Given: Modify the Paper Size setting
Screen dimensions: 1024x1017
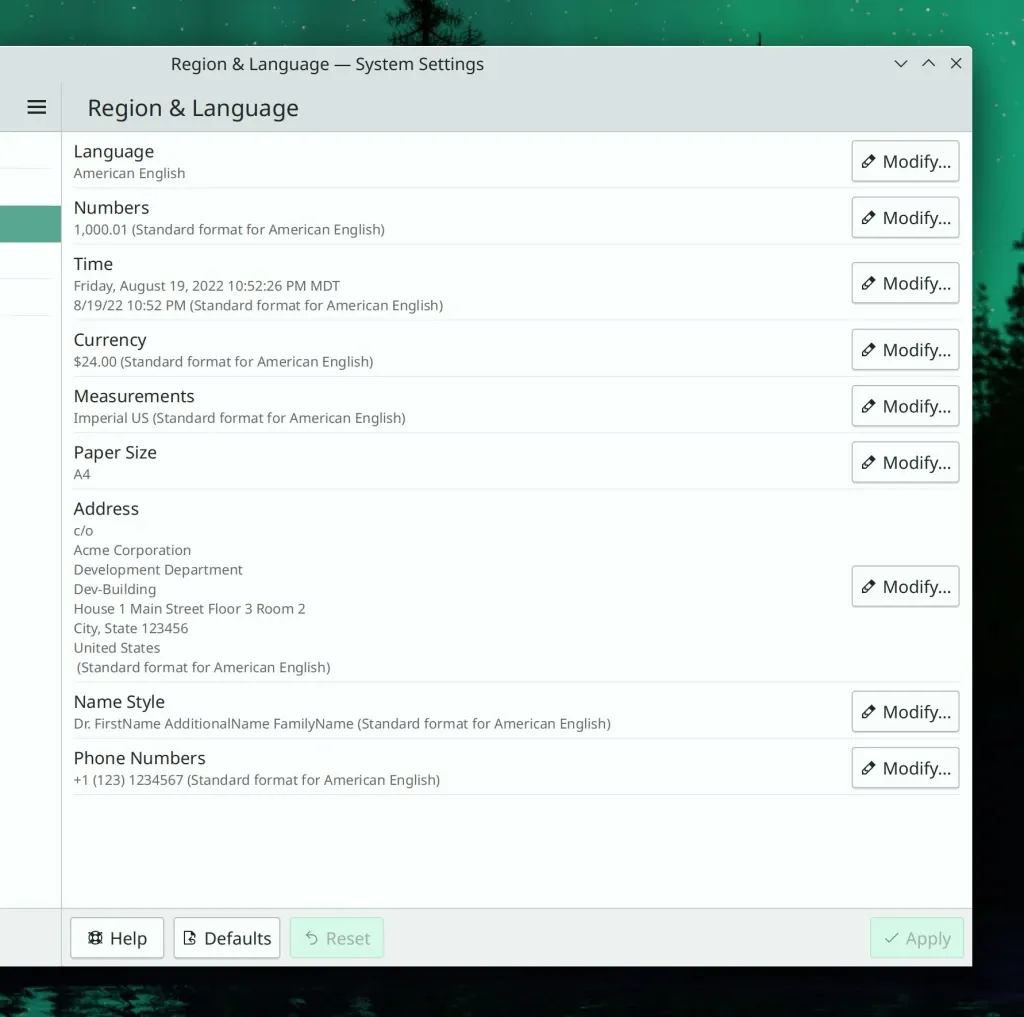Looking at the screenshot, I should point(905,462).
